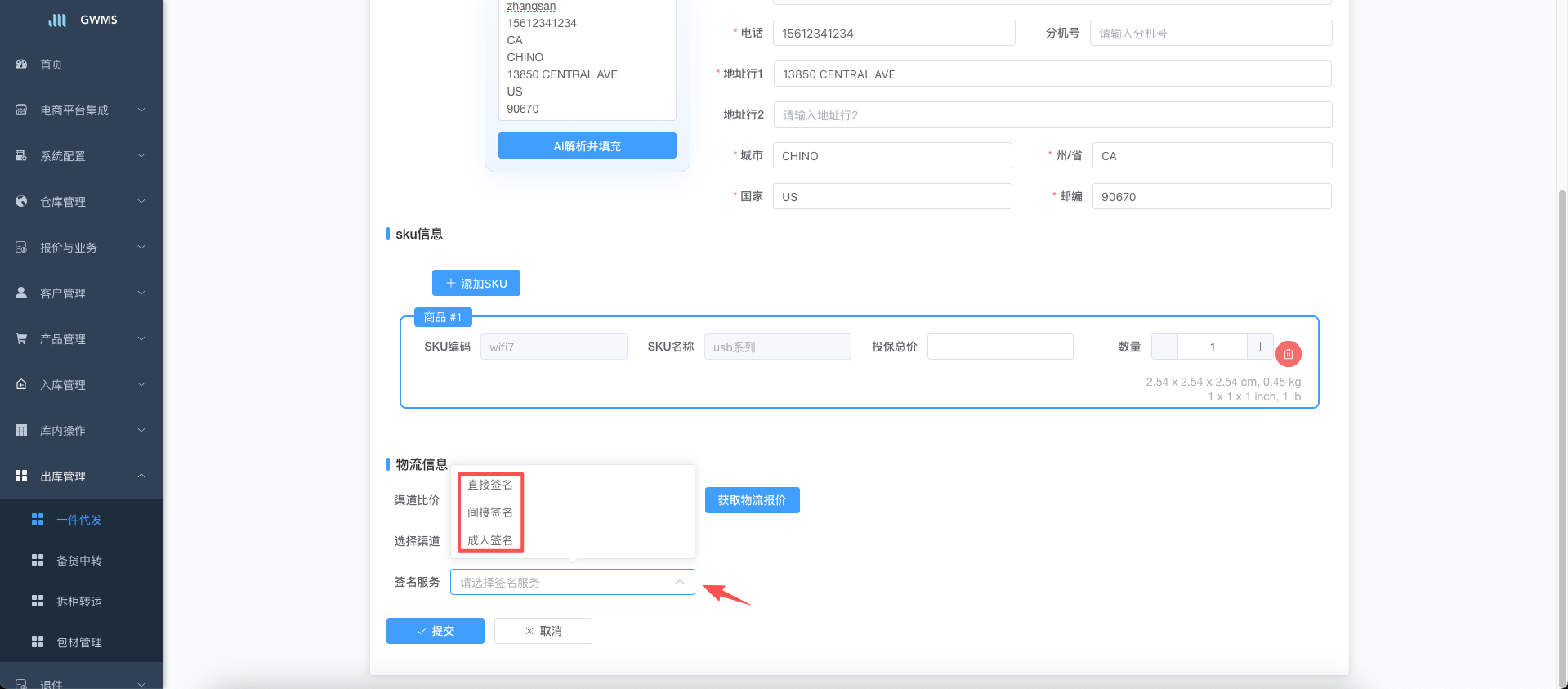Screen dimensions: 1568x689
Task: Submit form with 提交 button
Action: [x=436, y=631]
